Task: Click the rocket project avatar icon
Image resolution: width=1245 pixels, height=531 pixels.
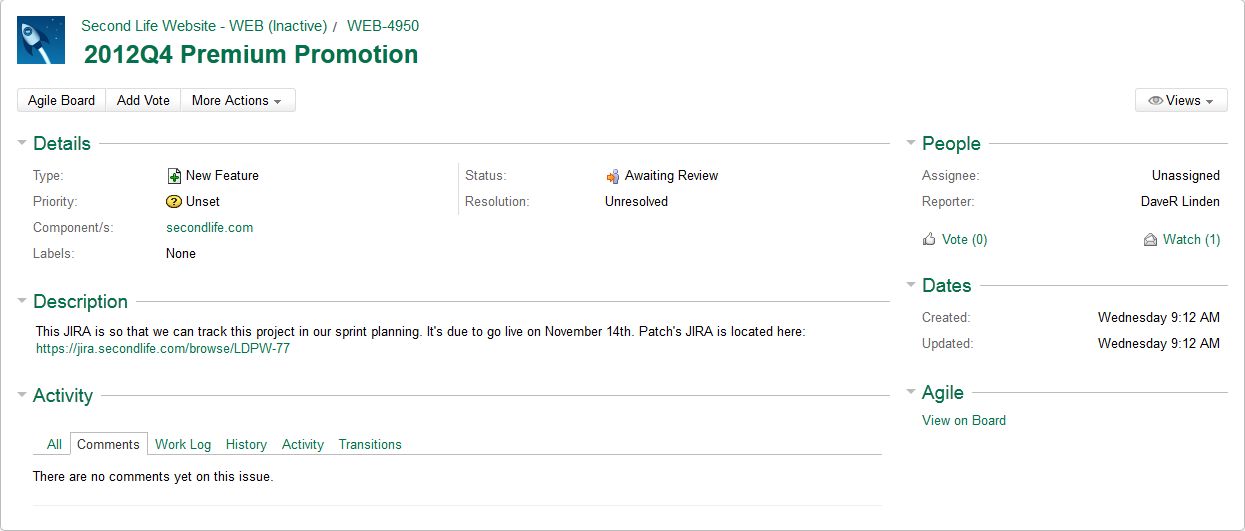Action: click(x=41, y=40)
